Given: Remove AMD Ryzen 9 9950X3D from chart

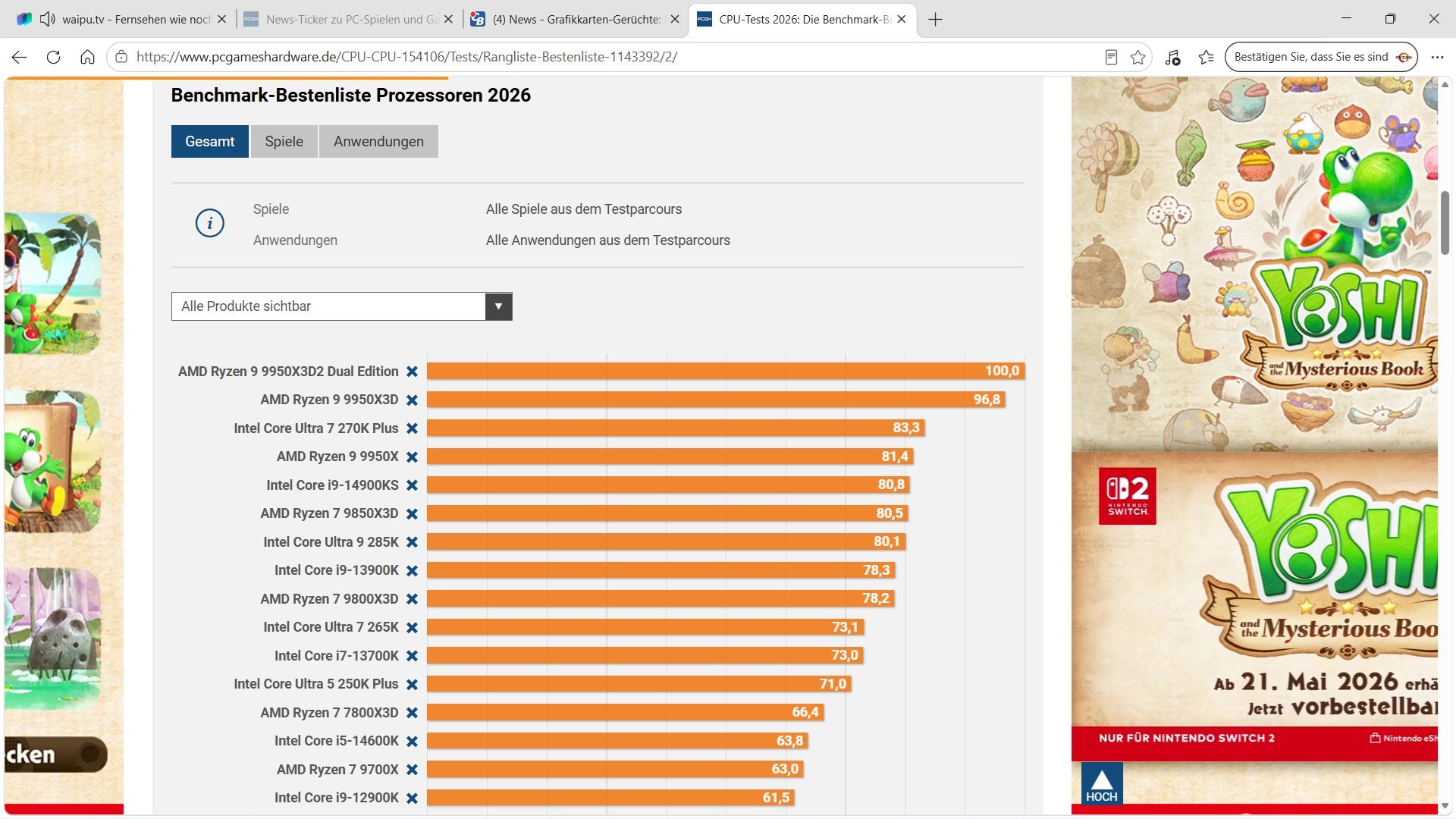Looking at the screenshot, I should (412, 400).
